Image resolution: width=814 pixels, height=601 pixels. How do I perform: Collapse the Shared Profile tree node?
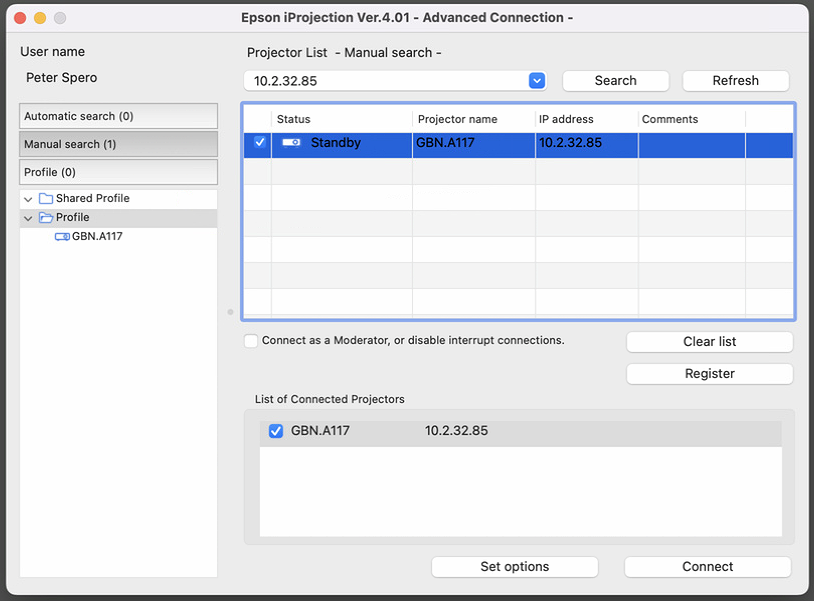28,199
